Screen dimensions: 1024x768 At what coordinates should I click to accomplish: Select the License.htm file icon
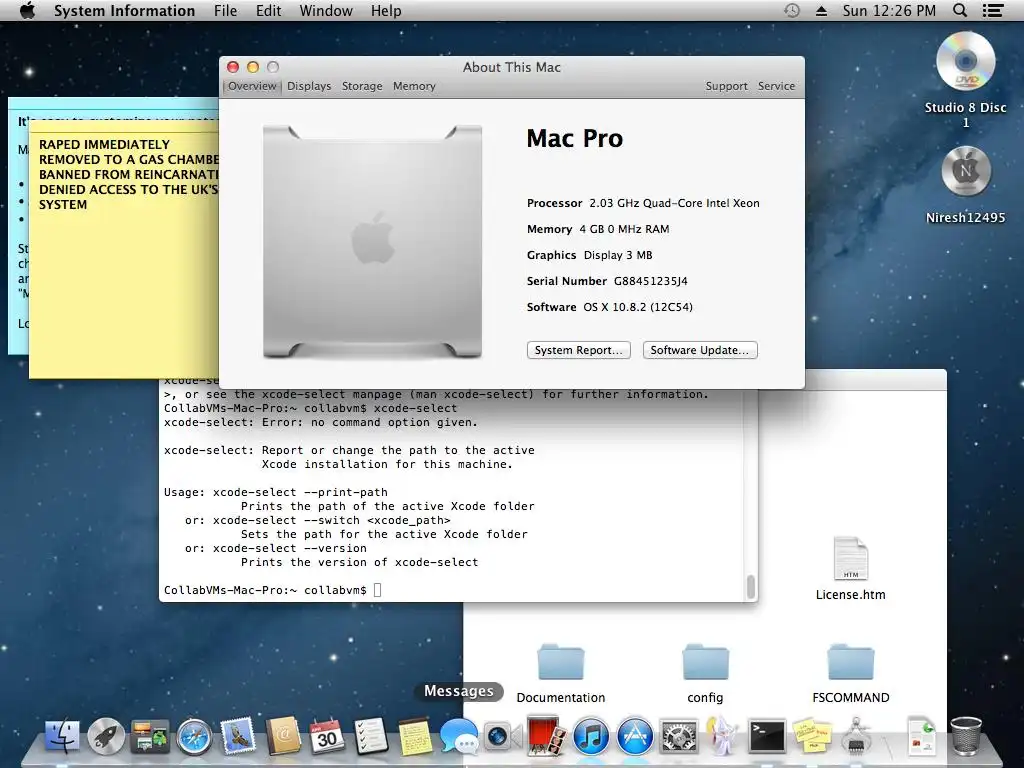pos(850,558)
